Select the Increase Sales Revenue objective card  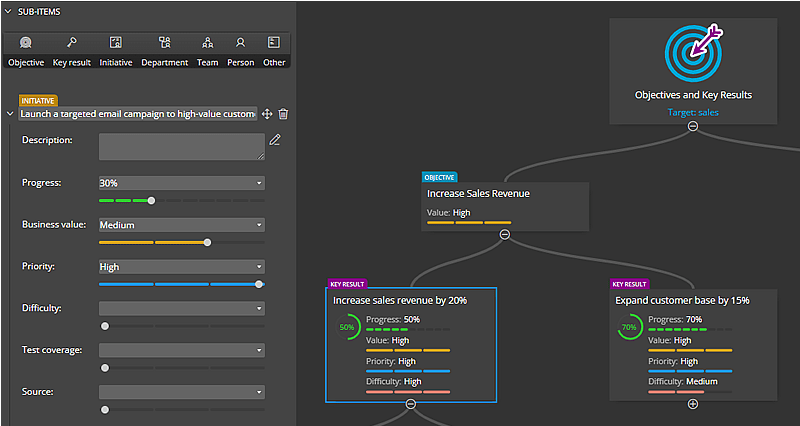[x=505, y=207]
